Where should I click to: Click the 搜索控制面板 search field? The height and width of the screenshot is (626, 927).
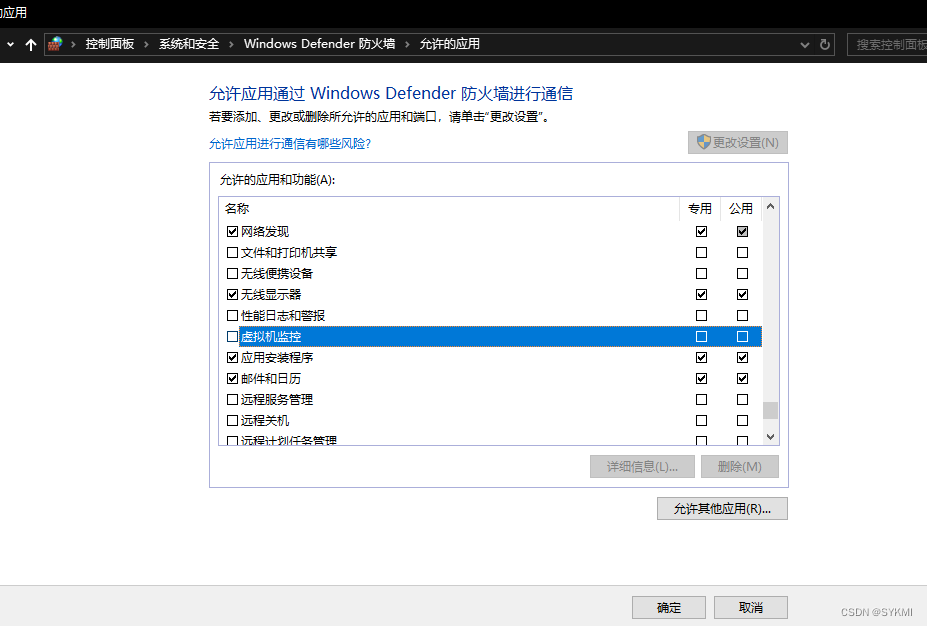(x=887, y=44)
